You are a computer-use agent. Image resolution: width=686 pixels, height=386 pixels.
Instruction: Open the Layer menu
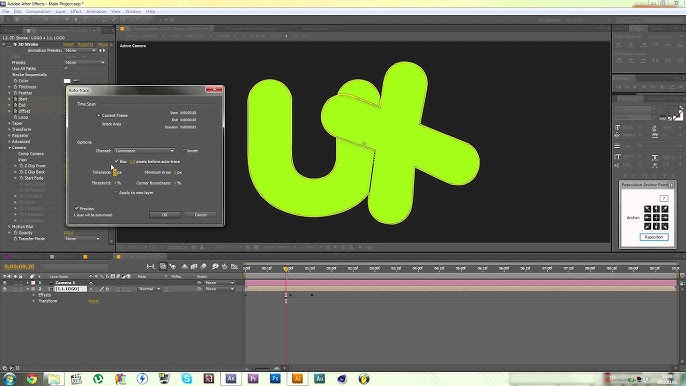point(61,11)
